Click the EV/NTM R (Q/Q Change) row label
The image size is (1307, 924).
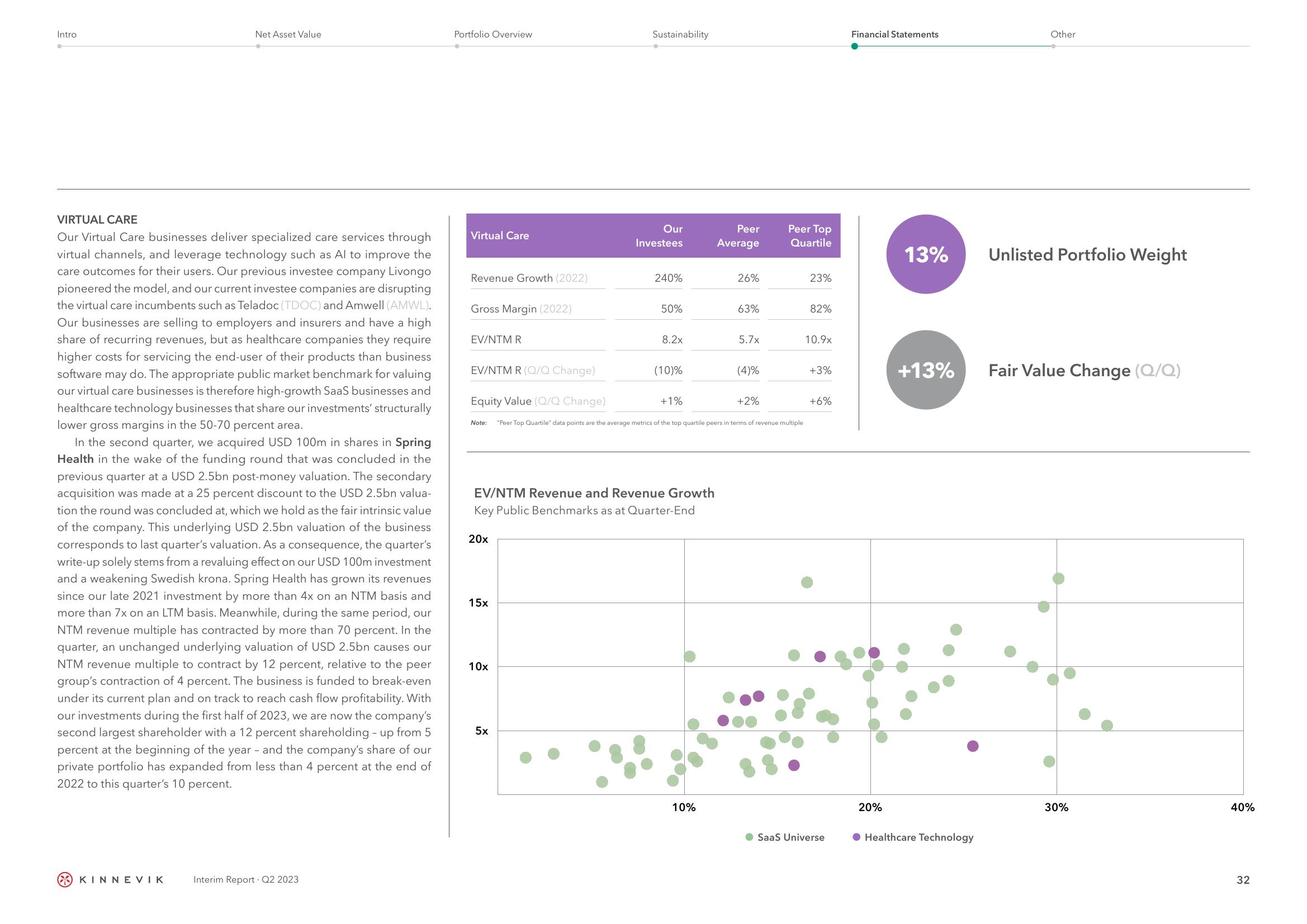pos(533,370)
